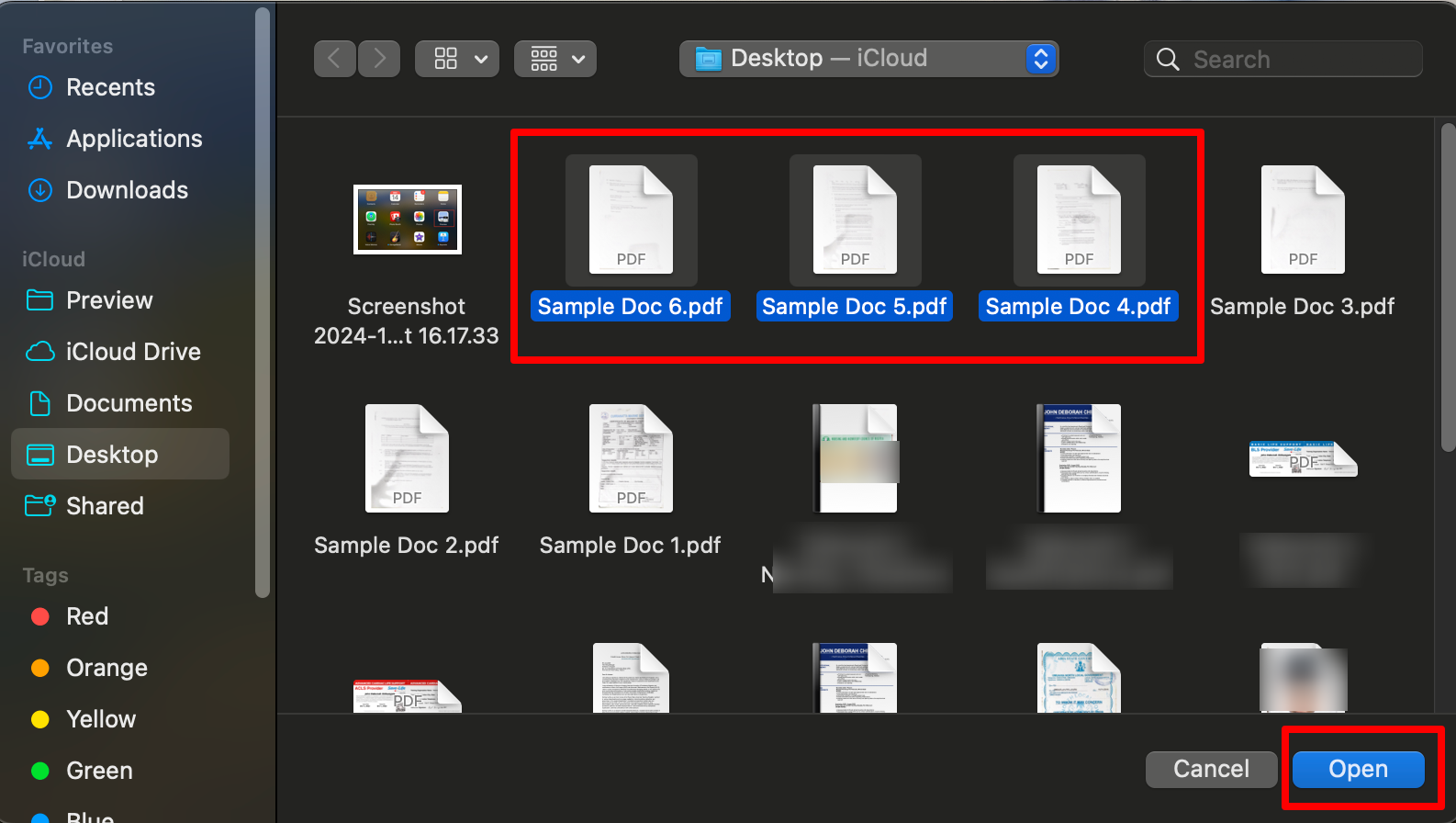Click the Sample Doc 3.pdf filename label
The height and width of the screenshot is (823, 1456).
click(1303, 306)
